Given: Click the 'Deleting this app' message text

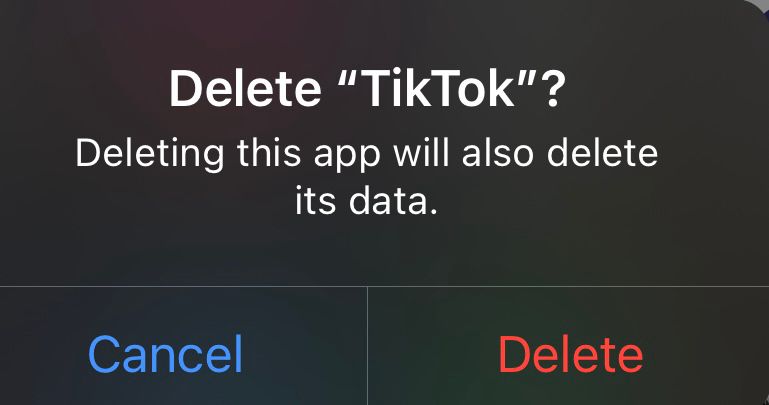Looking at the screenshot, I should (228, 153).
